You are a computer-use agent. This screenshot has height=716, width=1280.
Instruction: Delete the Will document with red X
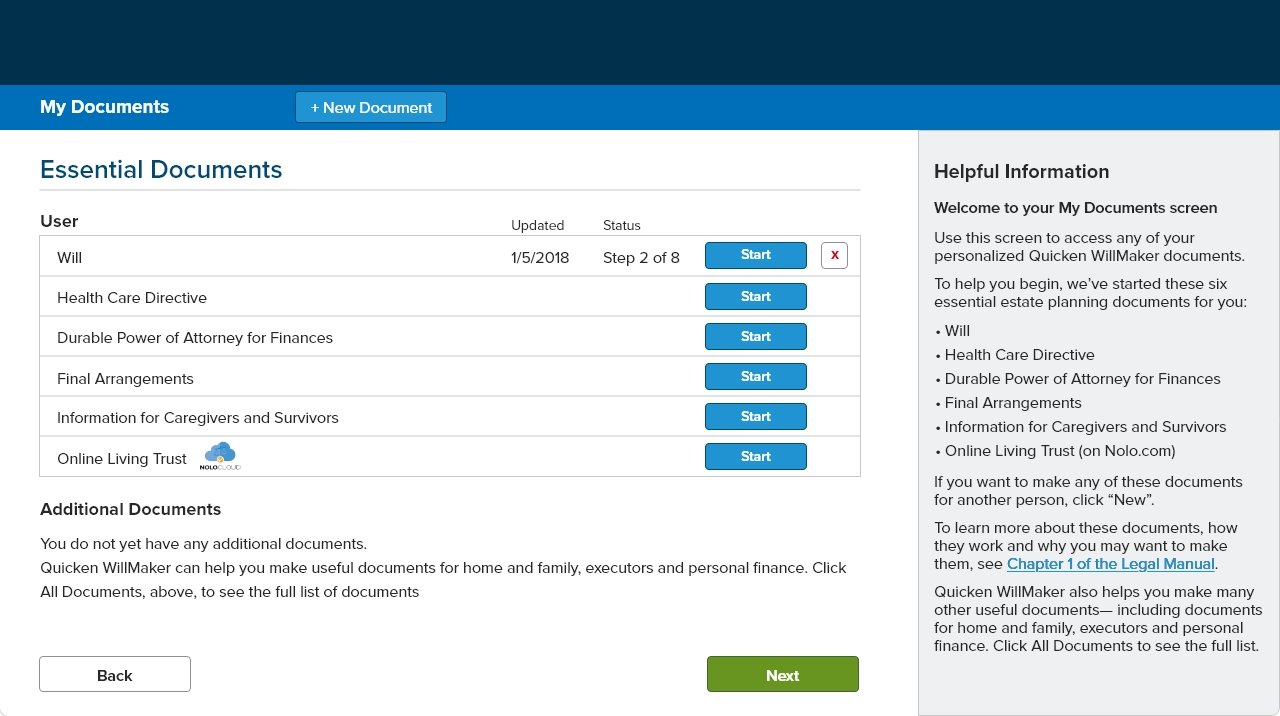(834, 256)
